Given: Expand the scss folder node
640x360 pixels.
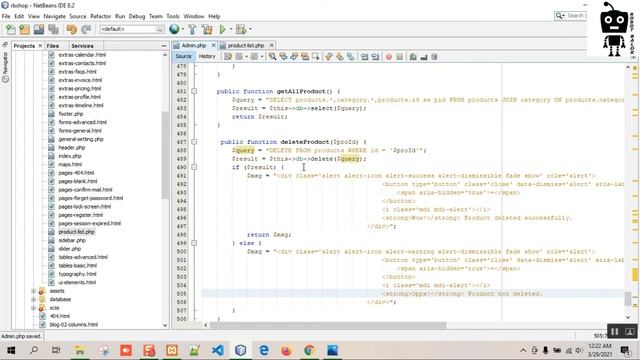Looking at the screenshot, I should pos(33,308).
